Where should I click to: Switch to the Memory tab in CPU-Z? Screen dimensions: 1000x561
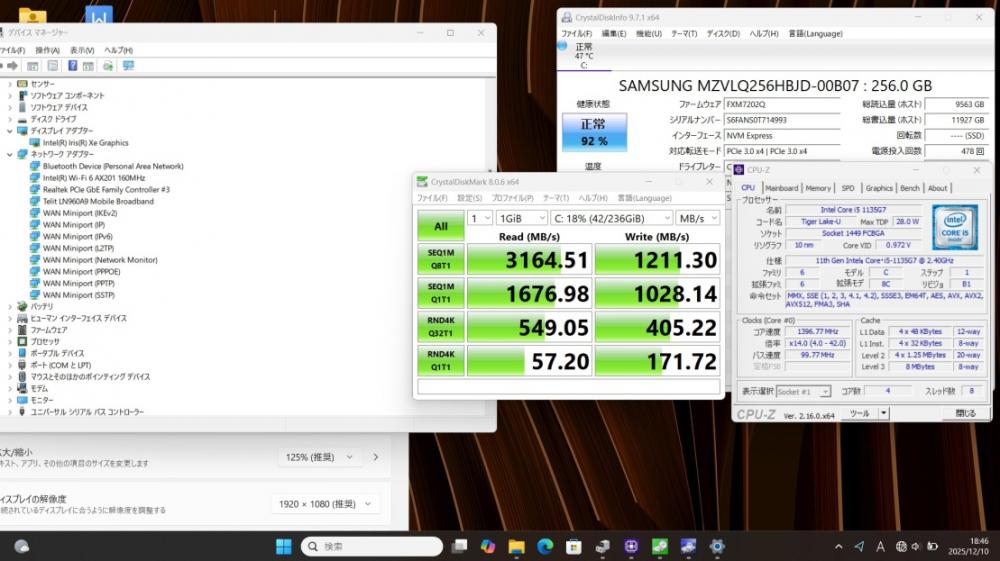pyautogui.click(x=817, y=188)
